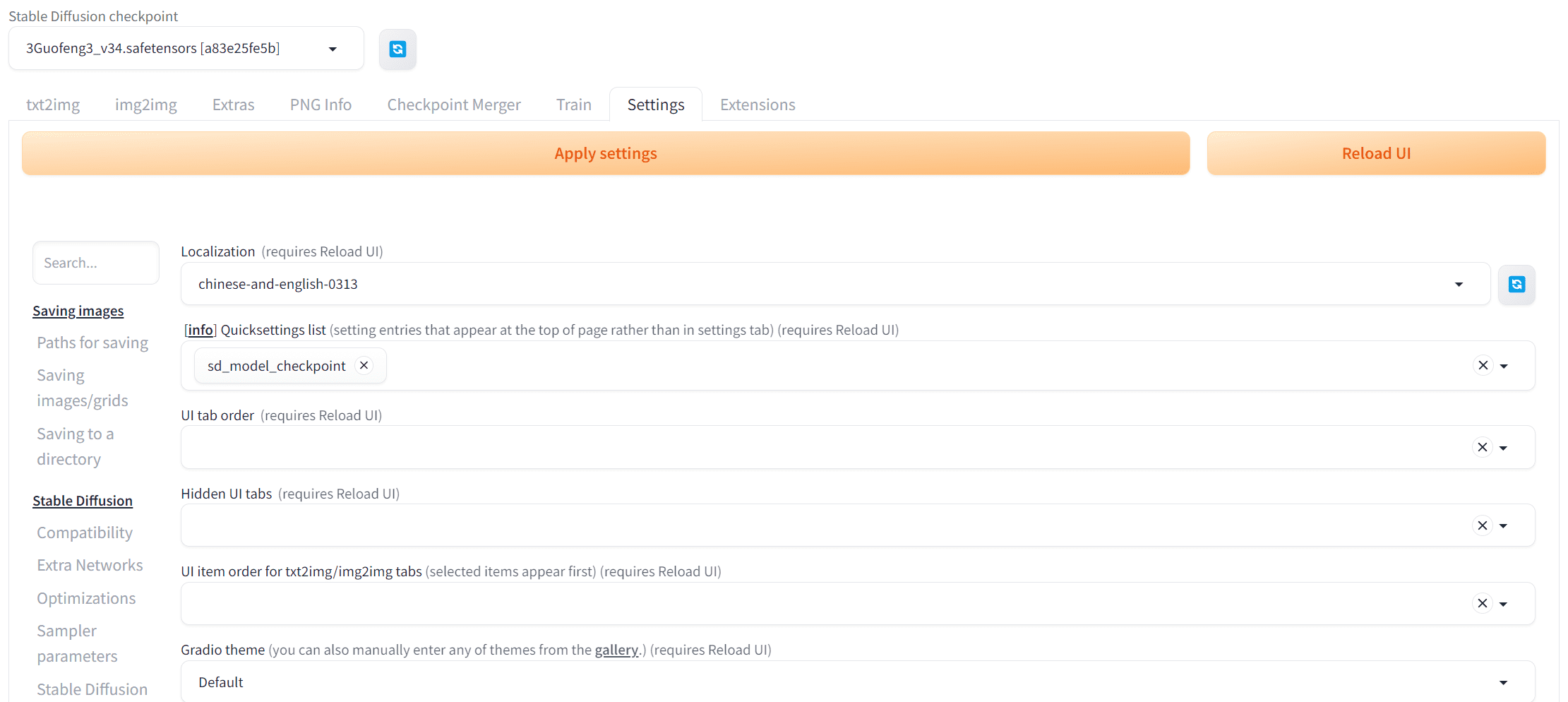Viewport: 1568px width, 702px height.
Task: Clear all Quicksettings list entries
Action: coord(1483,365)
